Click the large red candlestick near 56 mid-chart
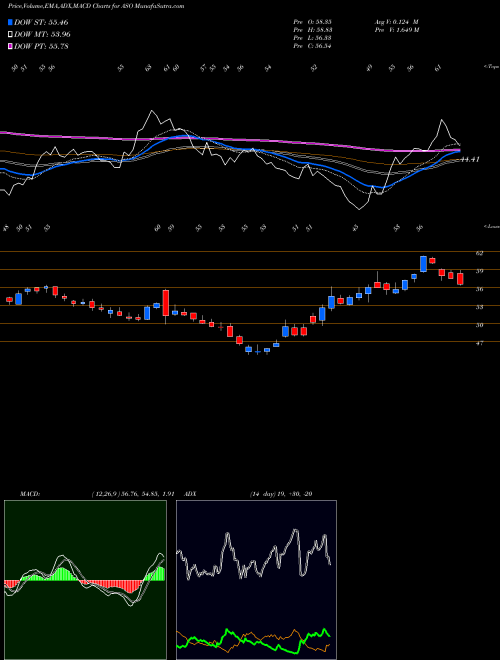 [166, 303]
